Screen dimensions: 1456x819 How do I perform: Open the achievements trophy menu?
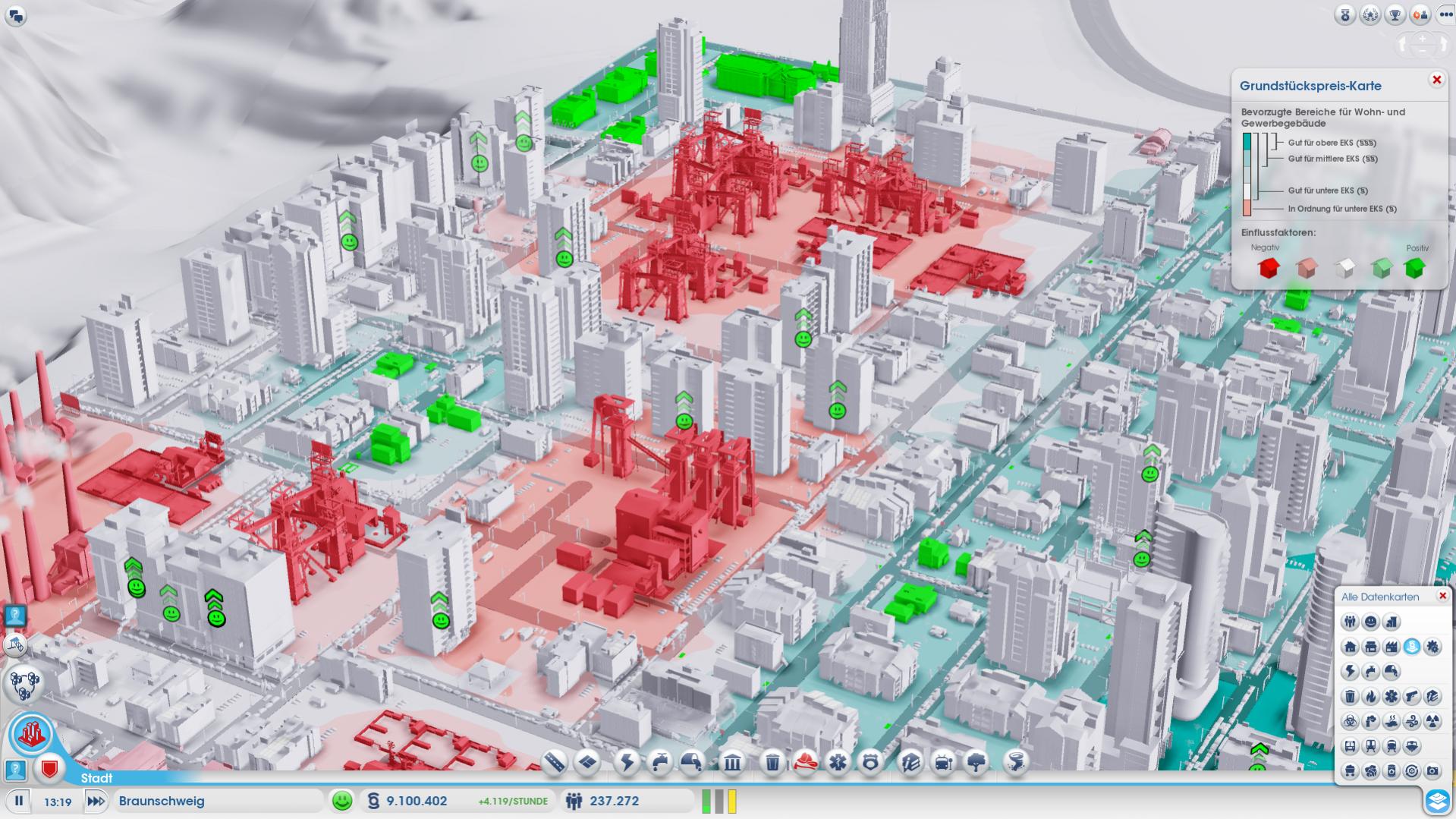point(1395,15)
